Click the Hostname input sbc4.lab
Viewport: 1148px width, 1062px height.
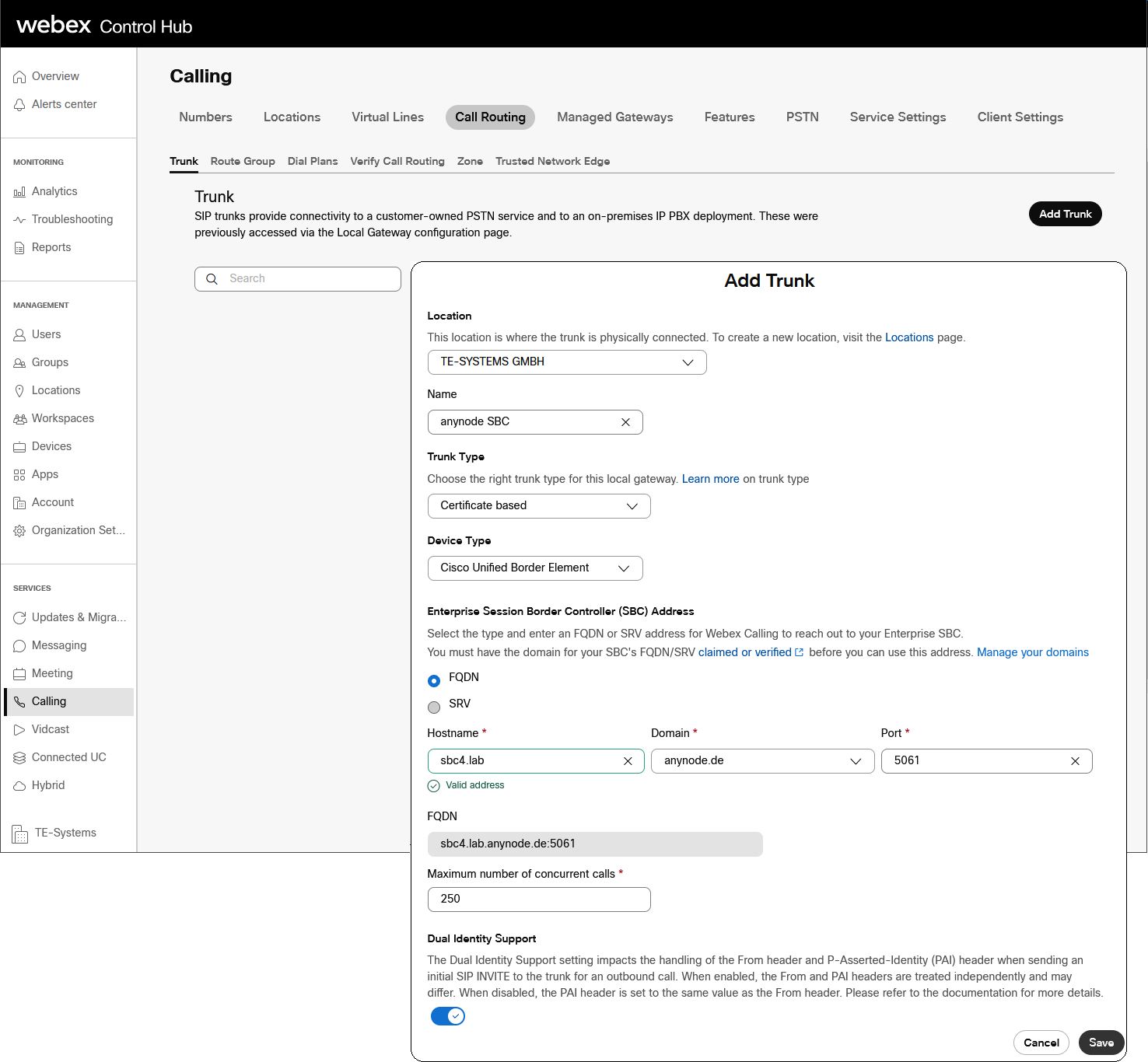(x=536, y=761)
